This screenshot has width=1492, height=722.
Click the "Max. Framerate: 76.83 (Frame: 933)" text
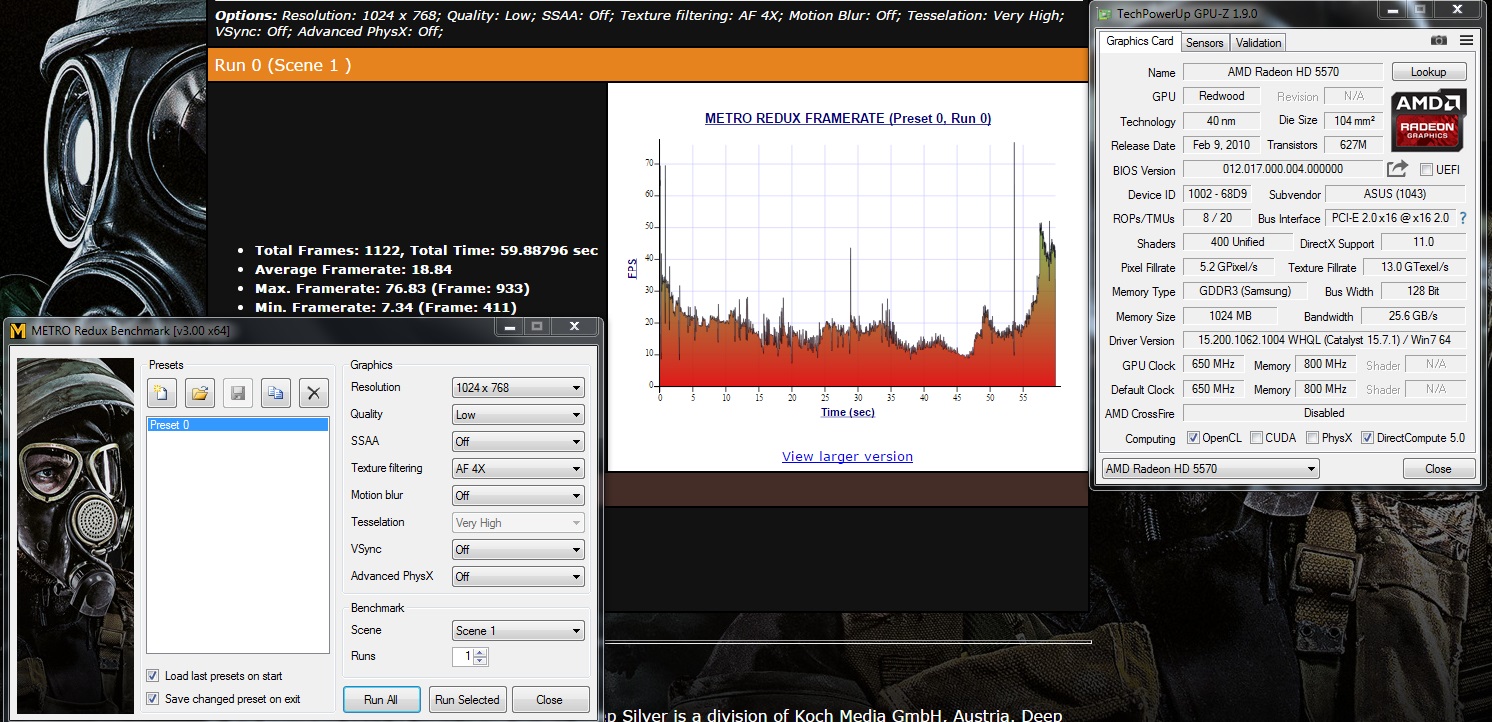(x=392, y=289)
